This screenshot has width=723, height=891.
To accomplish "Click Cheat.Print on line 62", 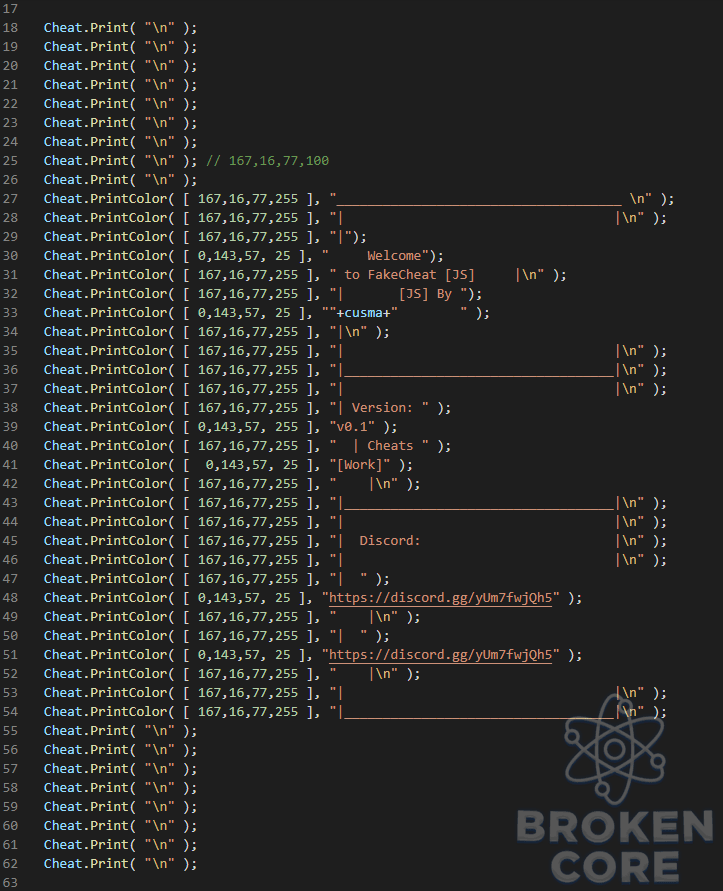I will click(86, 864).
